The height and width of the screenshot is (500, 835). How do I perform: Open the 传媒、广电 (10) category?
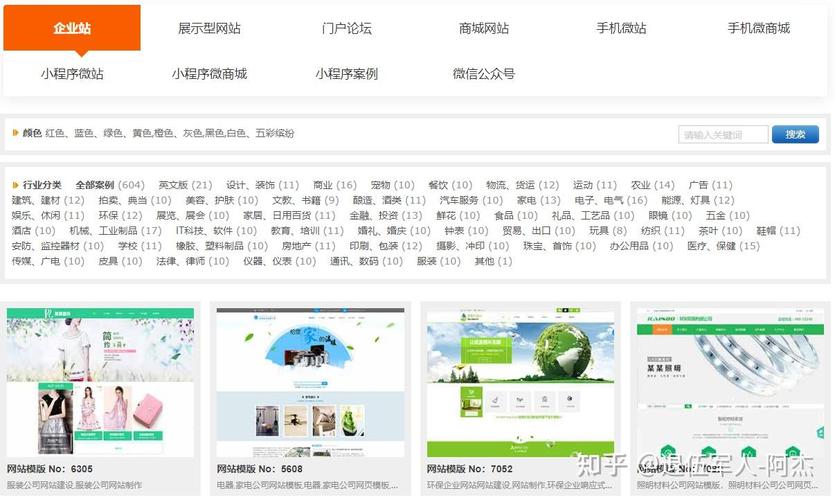[48, 261]
